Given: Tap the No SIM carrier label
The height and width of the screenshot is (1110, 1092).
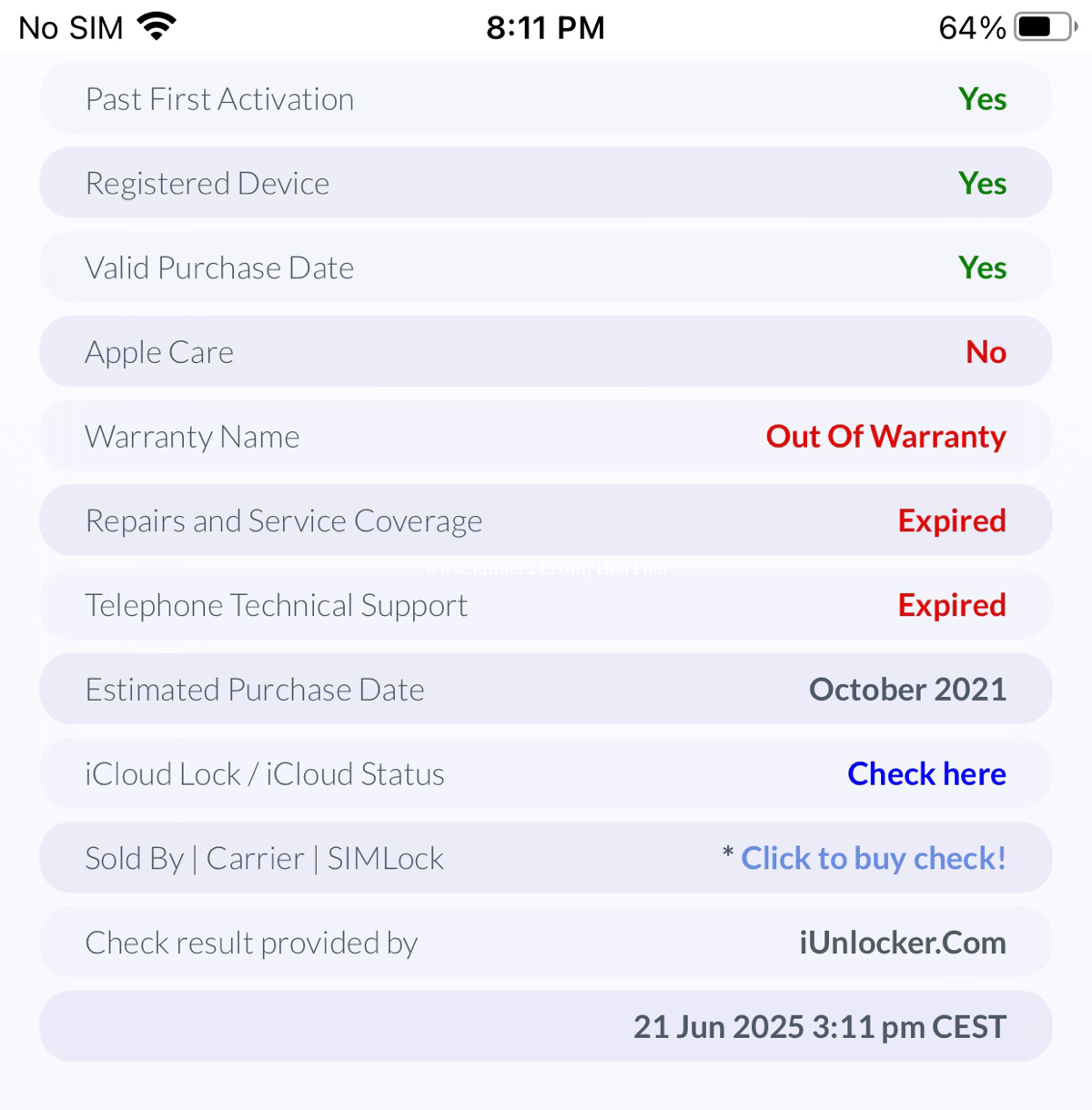Looking at the screenshot, I should click(71, 28).
